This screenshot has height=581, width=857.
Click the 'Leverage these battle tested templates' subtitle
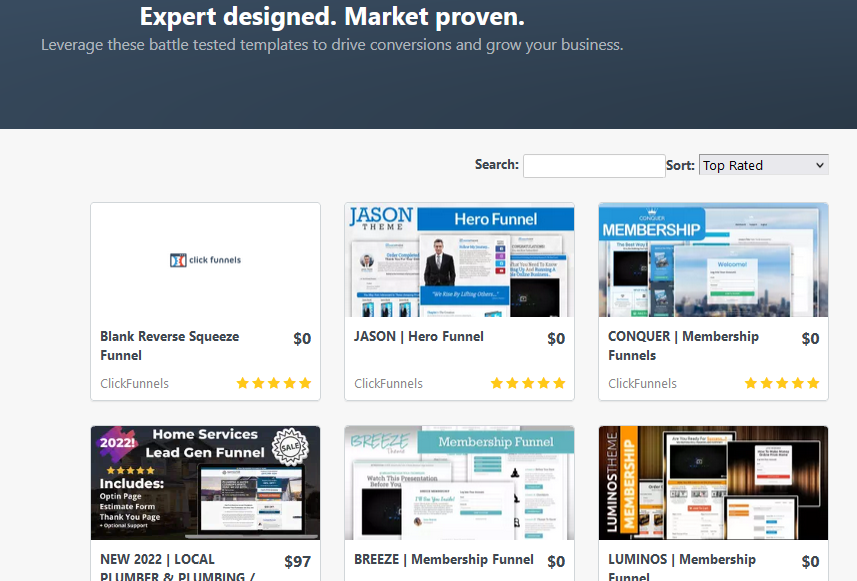(x=332, y=45)
